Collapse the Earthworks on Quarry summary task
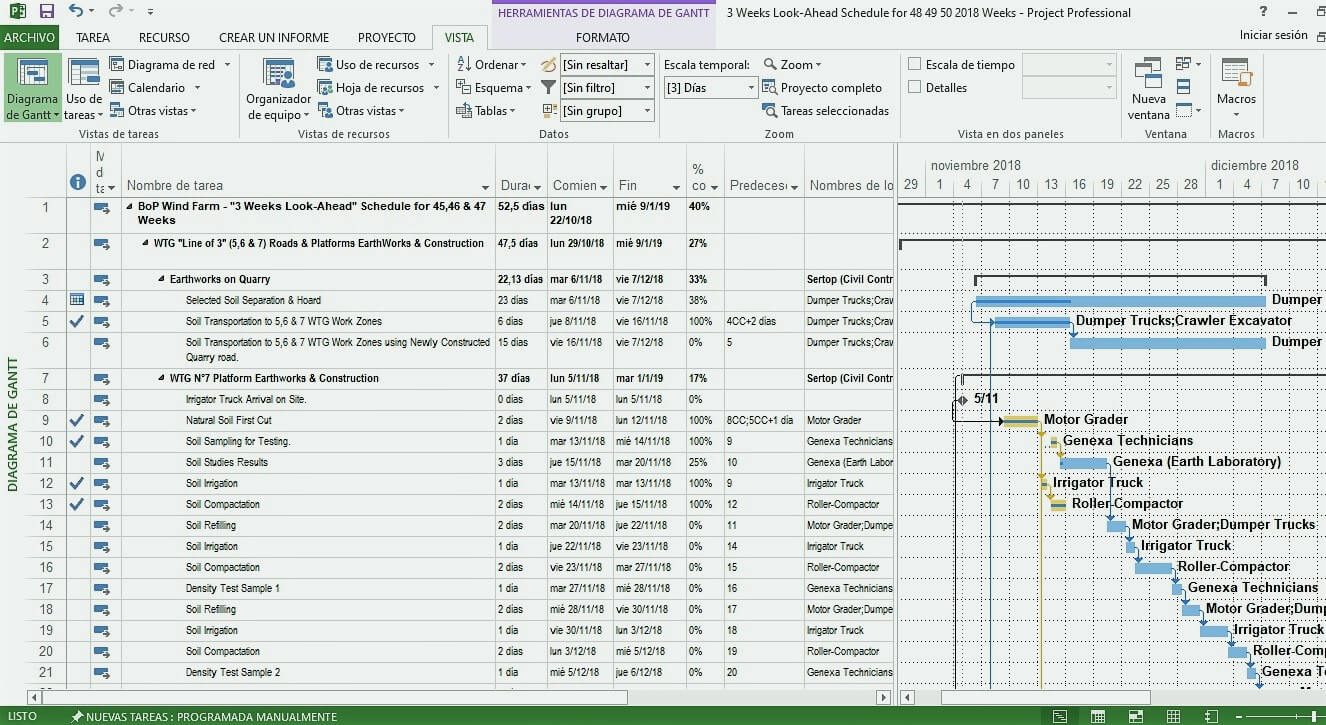This screenshot has height=725, width=1326. pyautogui.click(x=162, y=280)
